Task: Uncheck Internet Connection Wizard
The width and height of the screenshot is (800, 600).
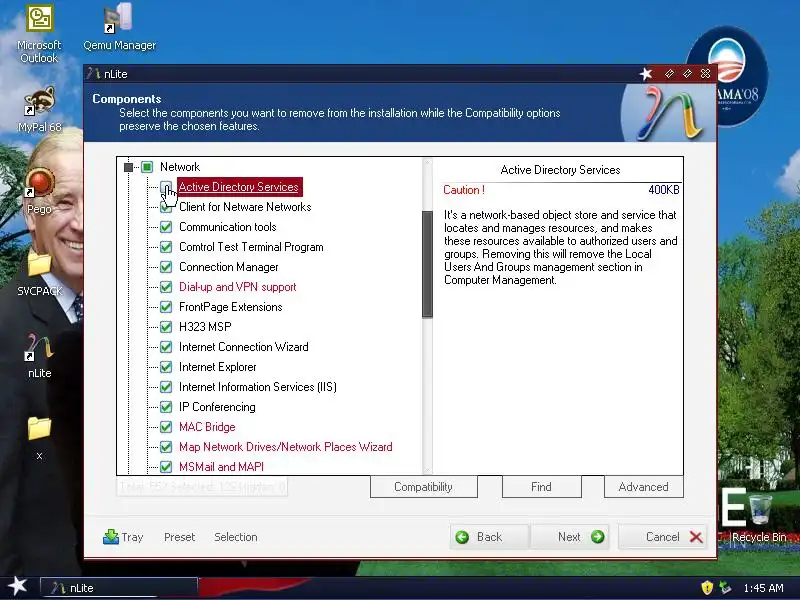Action: point(166,347)
